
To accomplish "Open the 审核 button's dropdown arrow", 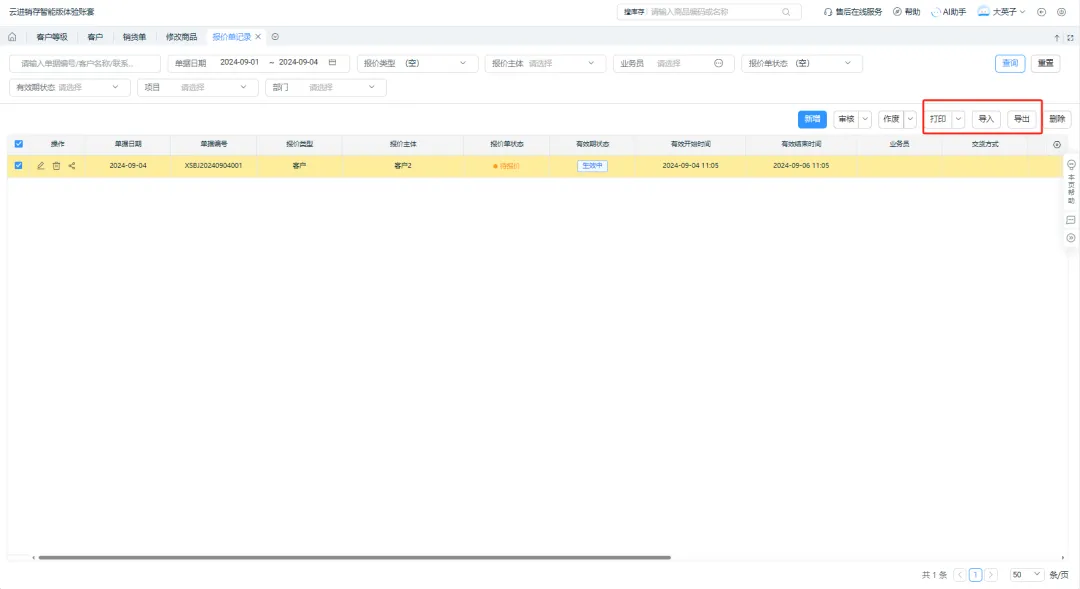I will tap(865, 119).
